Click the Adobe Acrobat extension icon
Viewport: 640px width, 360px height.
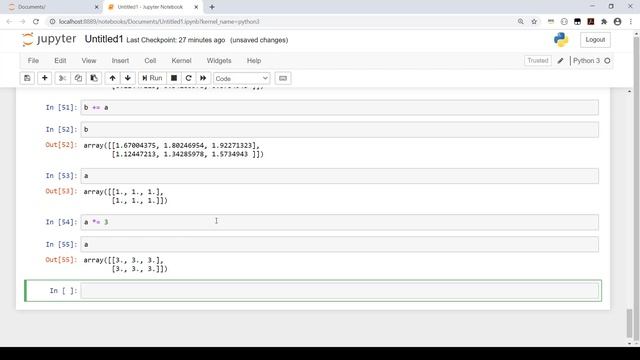point(591,22)
